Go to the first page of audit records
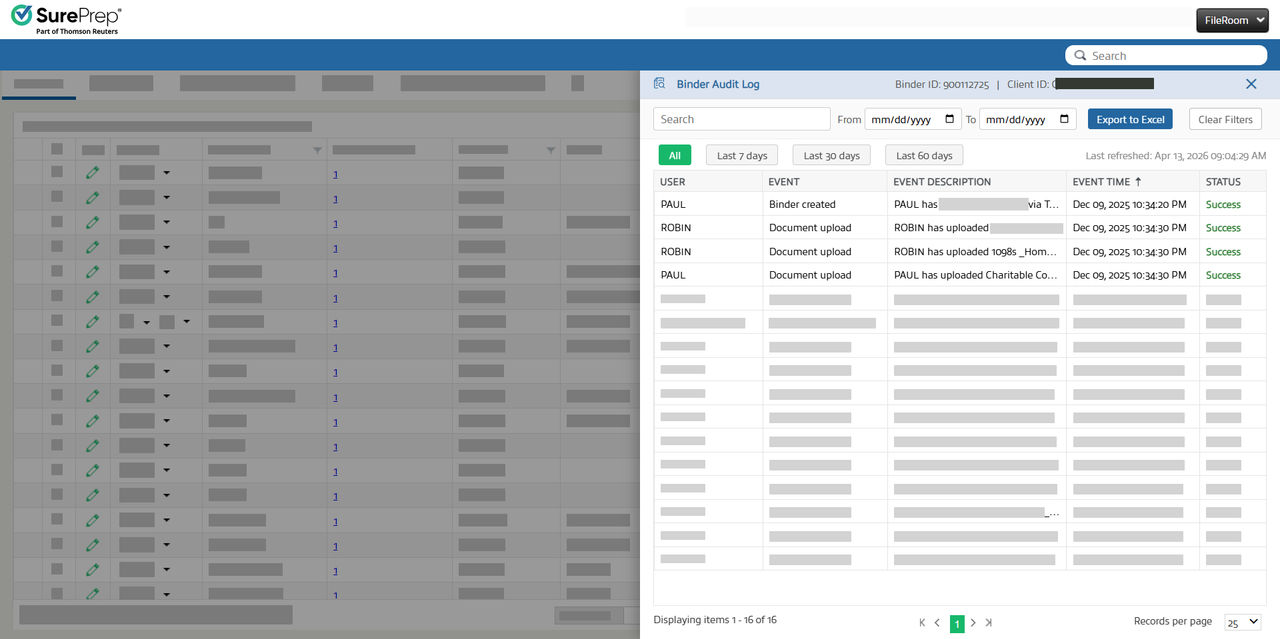The width and height of the screenshot is (1280, 639). 922,623
